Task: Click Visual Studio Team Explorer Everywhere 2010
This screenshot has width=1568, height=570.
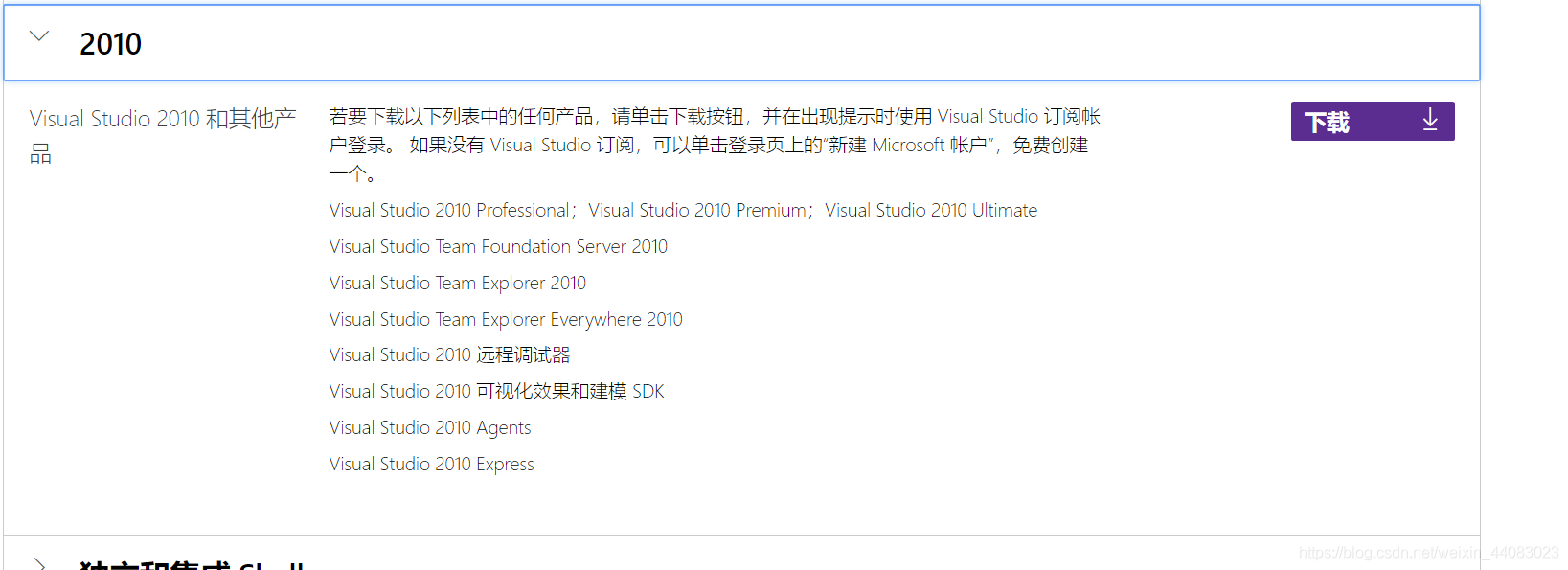Action: pyautogui.click(x=506, y=319)
